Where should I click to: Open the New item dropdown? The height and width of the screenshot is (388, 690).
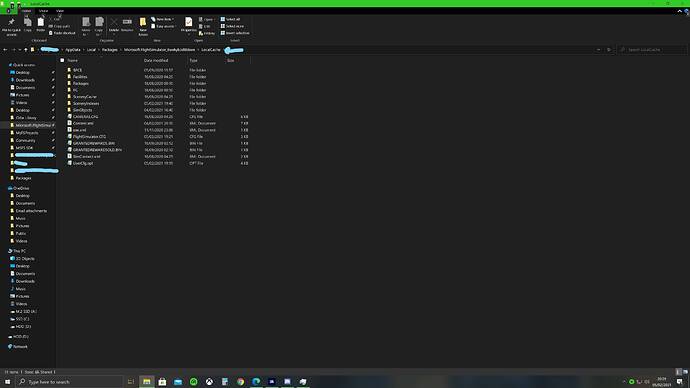tap(162, 19)
